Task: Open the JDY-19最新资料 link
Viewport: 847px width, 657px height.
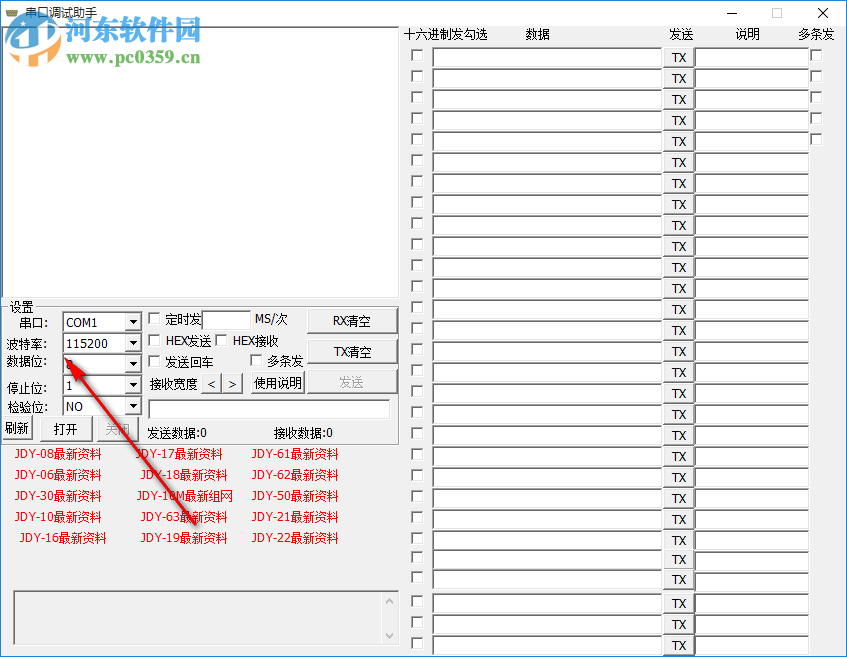Action: (184, 538)
